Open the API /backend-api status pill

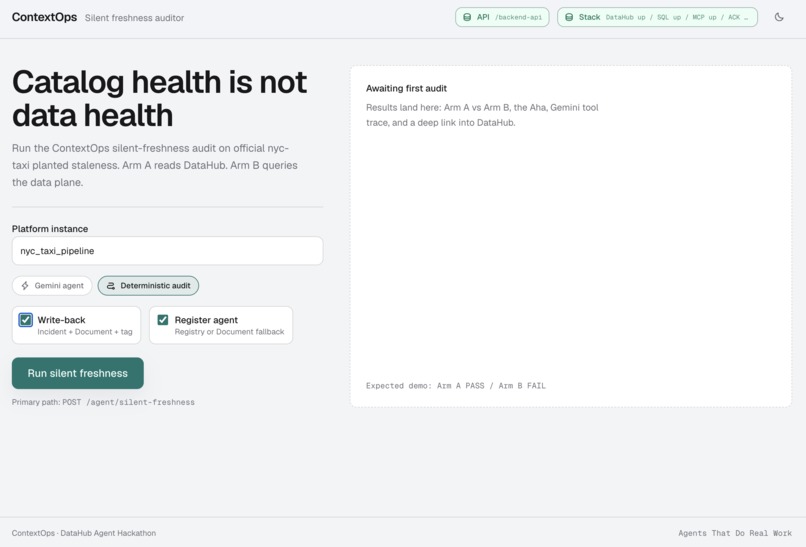(x=502, y=17)
